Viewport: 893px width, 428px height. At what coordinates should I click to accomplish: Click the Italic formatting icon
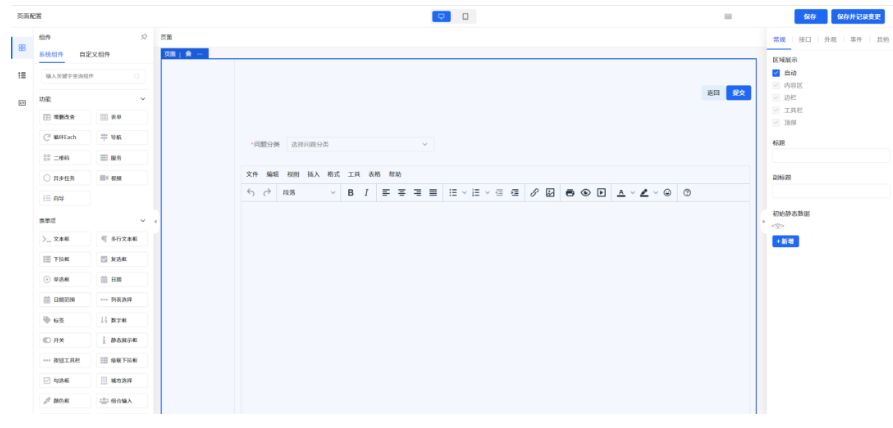[366, 192]
